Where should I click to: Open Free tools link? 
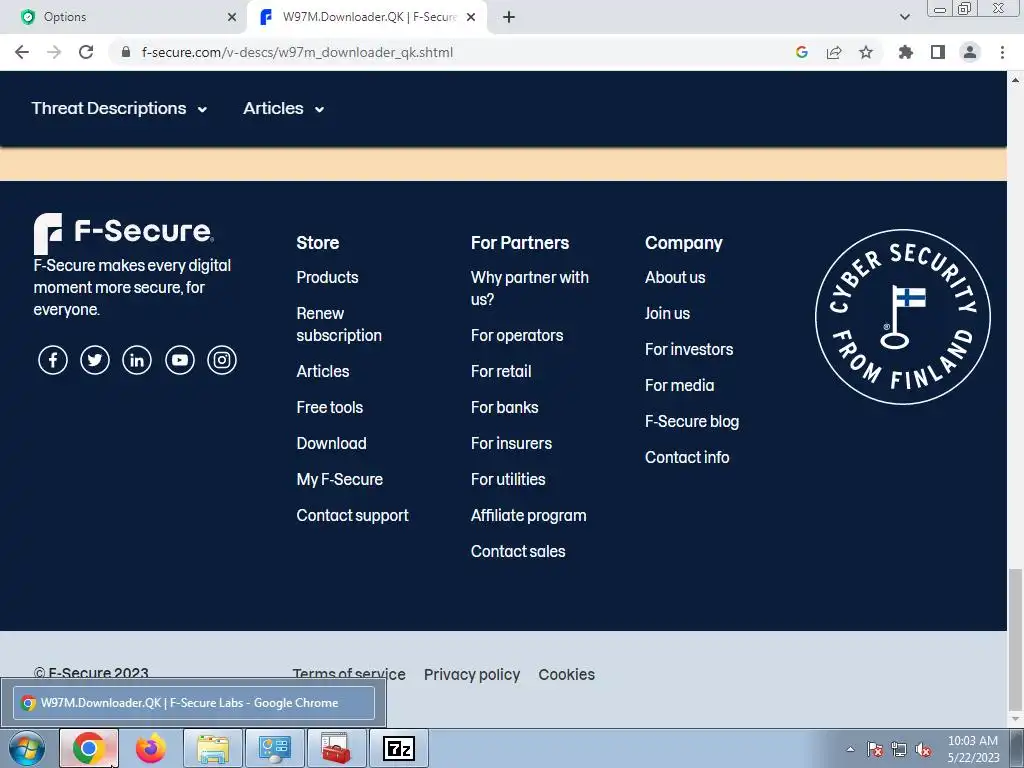(330, 408)
